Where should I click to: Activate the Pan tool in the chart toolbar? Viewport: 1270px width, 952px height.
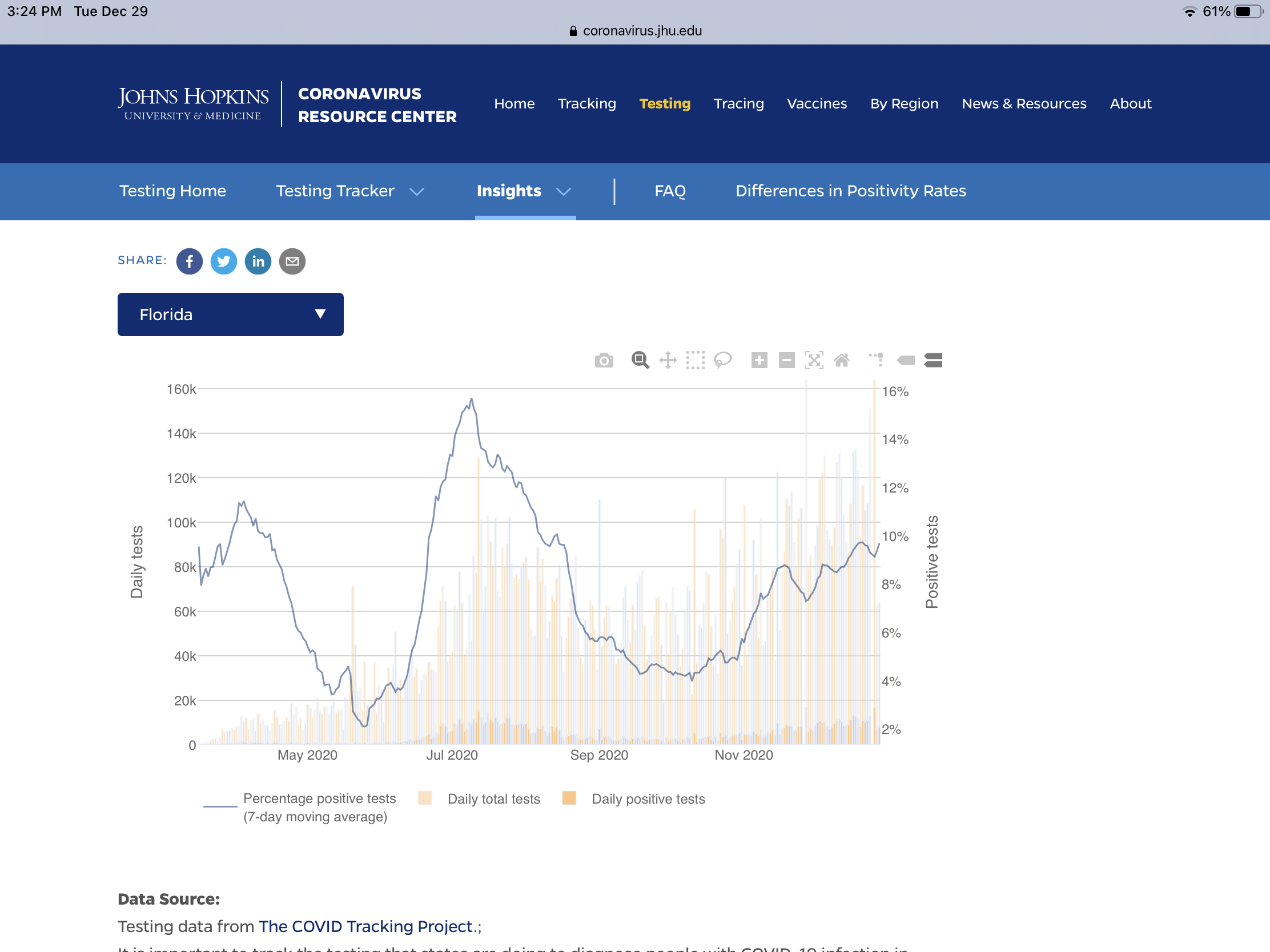coord(668,360)
